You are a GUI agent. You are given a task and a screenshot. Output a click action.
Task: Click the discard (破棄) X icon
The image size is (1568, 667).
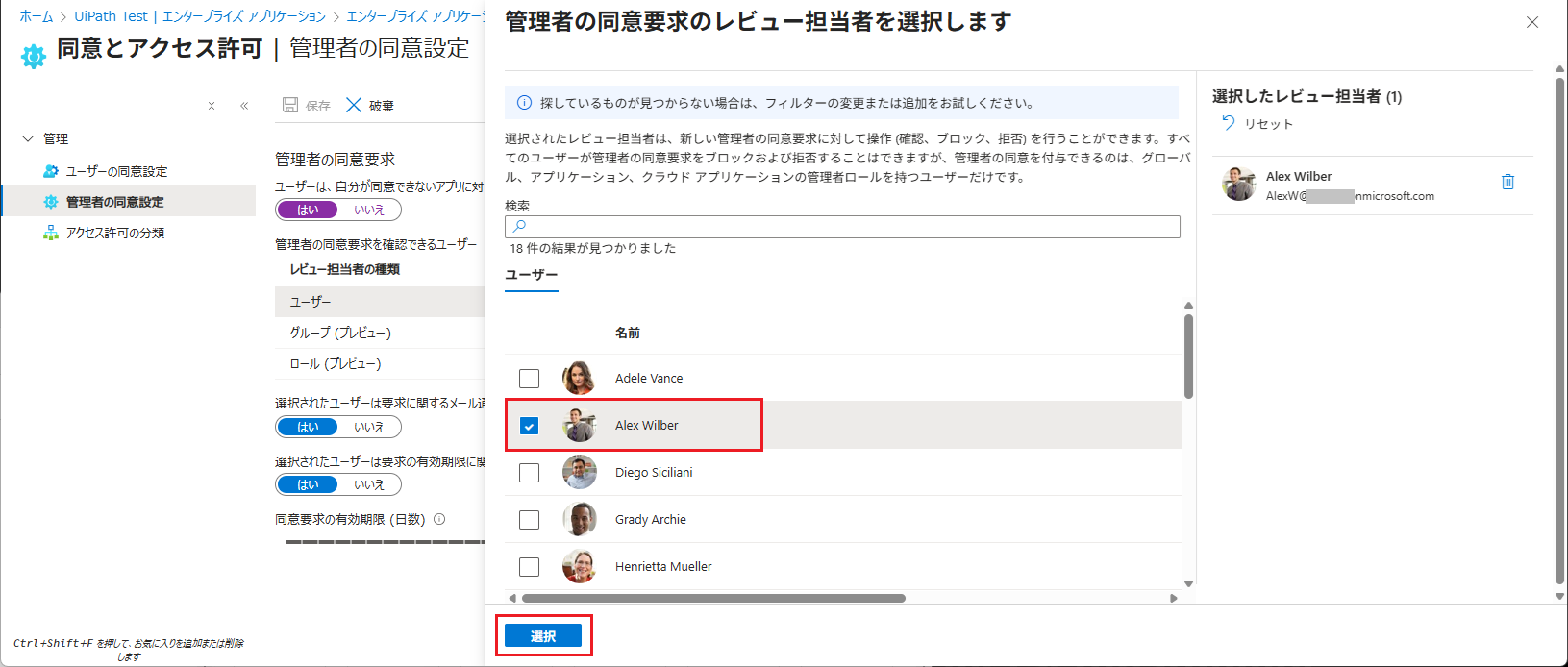pos(354,105)
